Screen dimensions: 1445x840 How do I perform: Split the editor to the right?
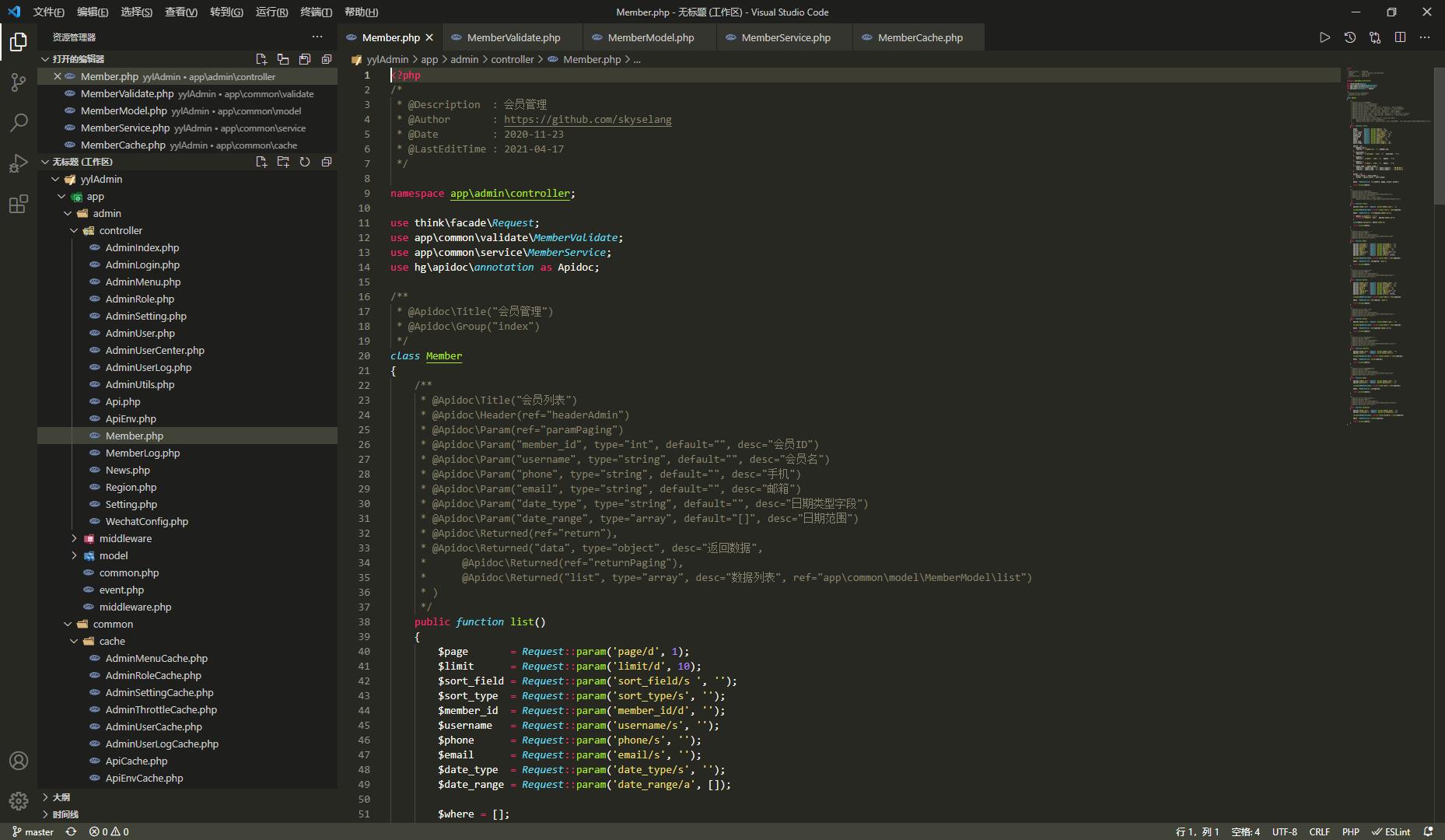1400,37
